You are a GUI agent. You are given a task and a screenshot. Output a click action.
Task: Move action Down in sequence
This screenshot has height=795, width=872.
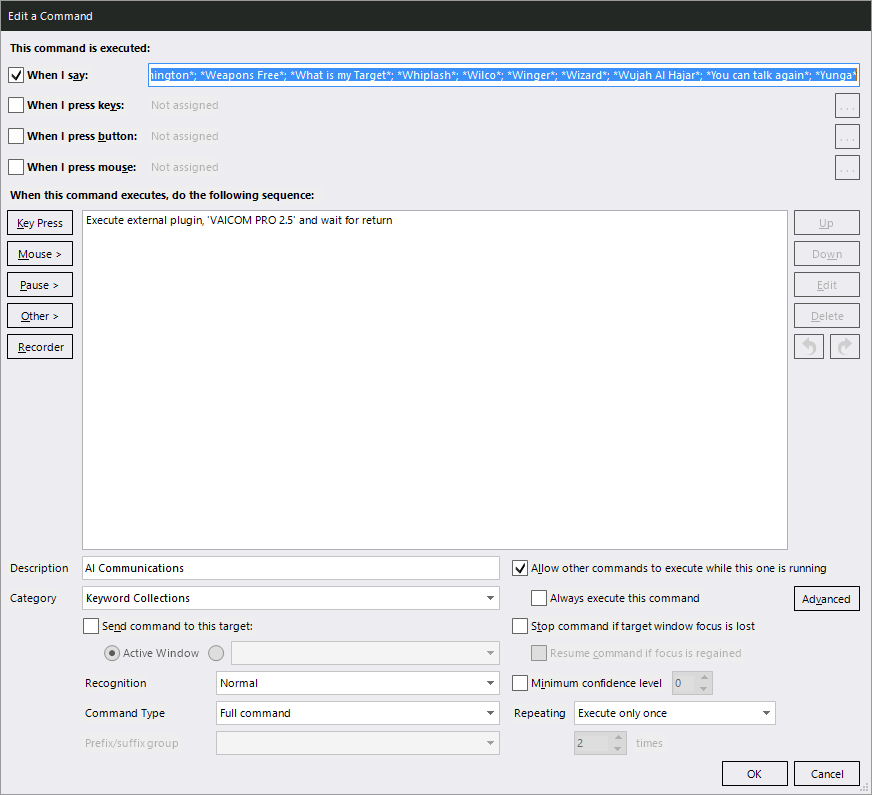coord(827,254)
